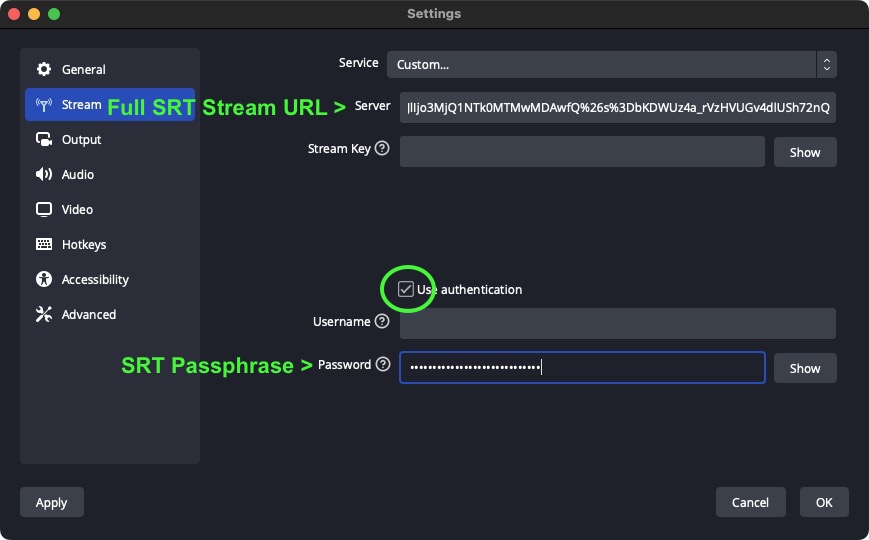Image resolution: width=869 pixels, height=540 pixels.
Task: Show the Stream Key value
Action: (804, 152)
